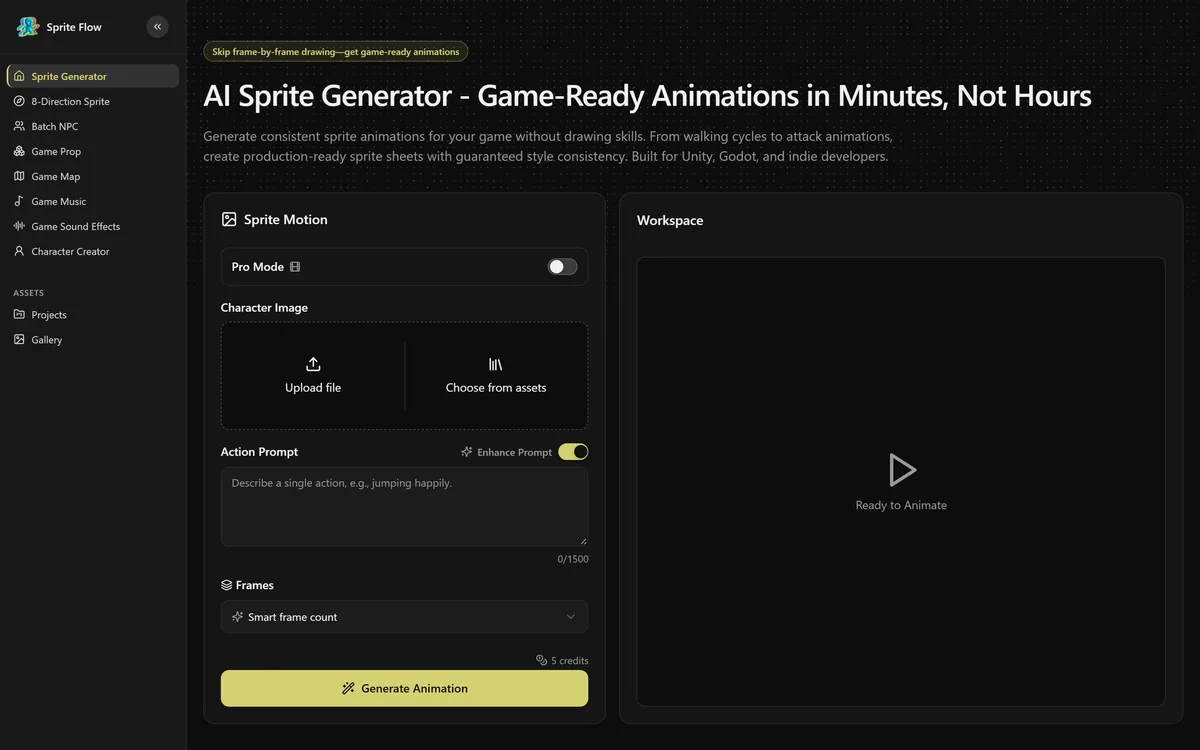Image resolution: width=1200 pixels, height=750 pixels.
Task: Open the Smart frame count dropdown
Action: (x=404, y=617)
